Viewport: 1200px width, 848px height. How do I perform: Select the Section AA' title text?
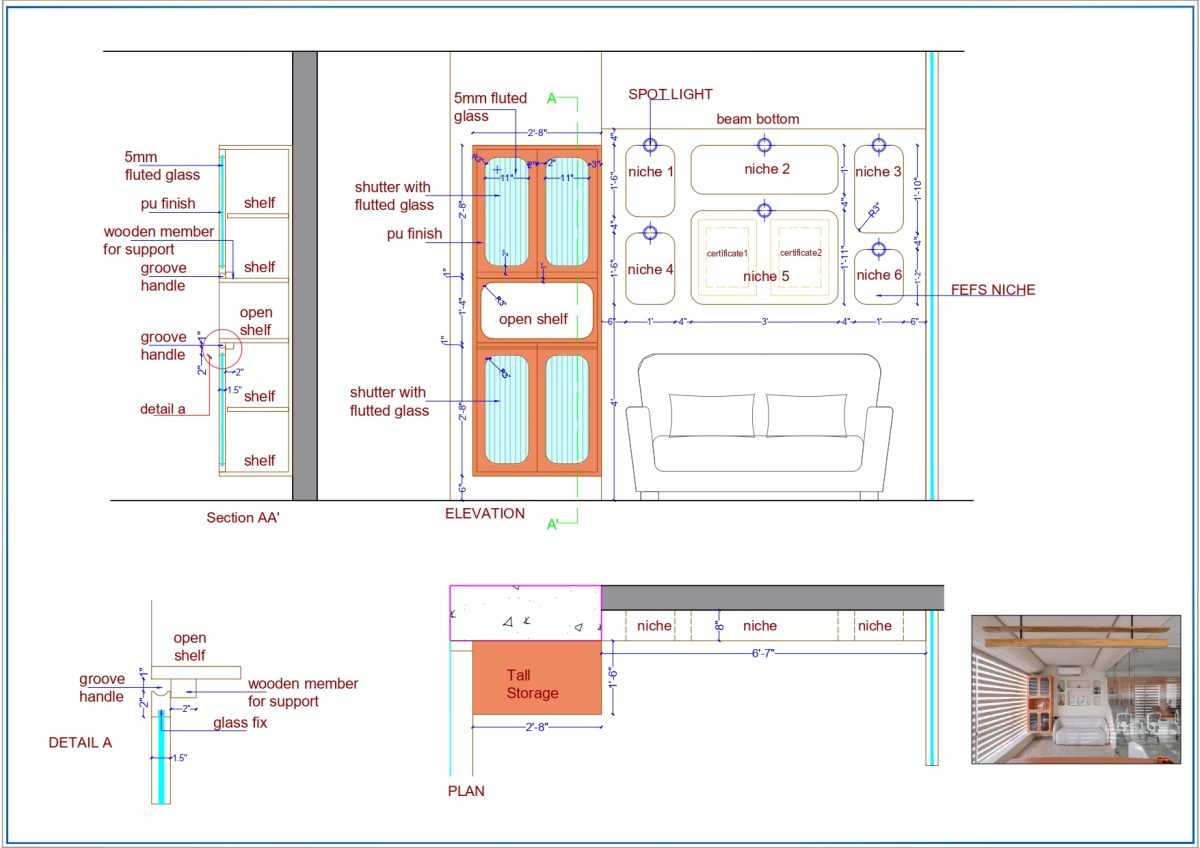(x=243, y=518)
